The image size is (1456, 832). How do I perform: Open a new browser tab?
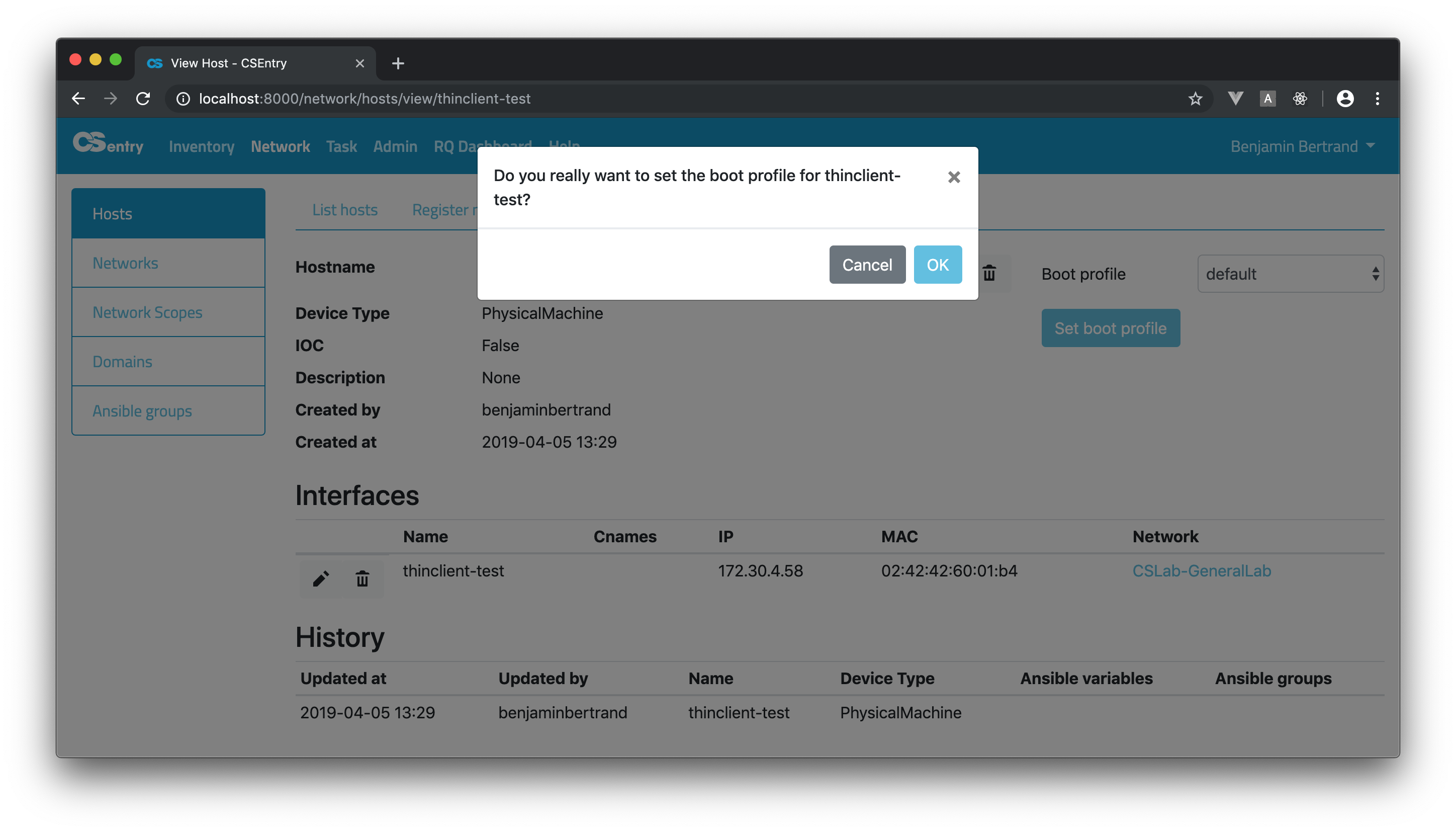pos(398,63)
